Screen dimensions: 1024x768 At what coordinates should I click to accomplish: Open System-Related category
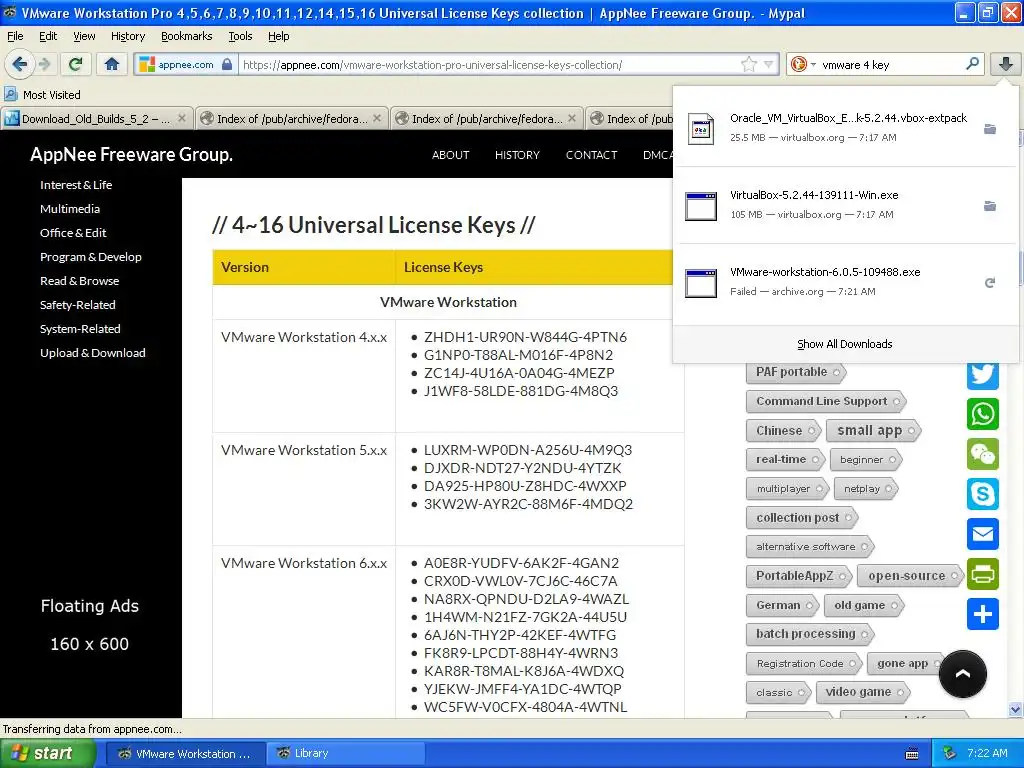click(x=80, y=329)
